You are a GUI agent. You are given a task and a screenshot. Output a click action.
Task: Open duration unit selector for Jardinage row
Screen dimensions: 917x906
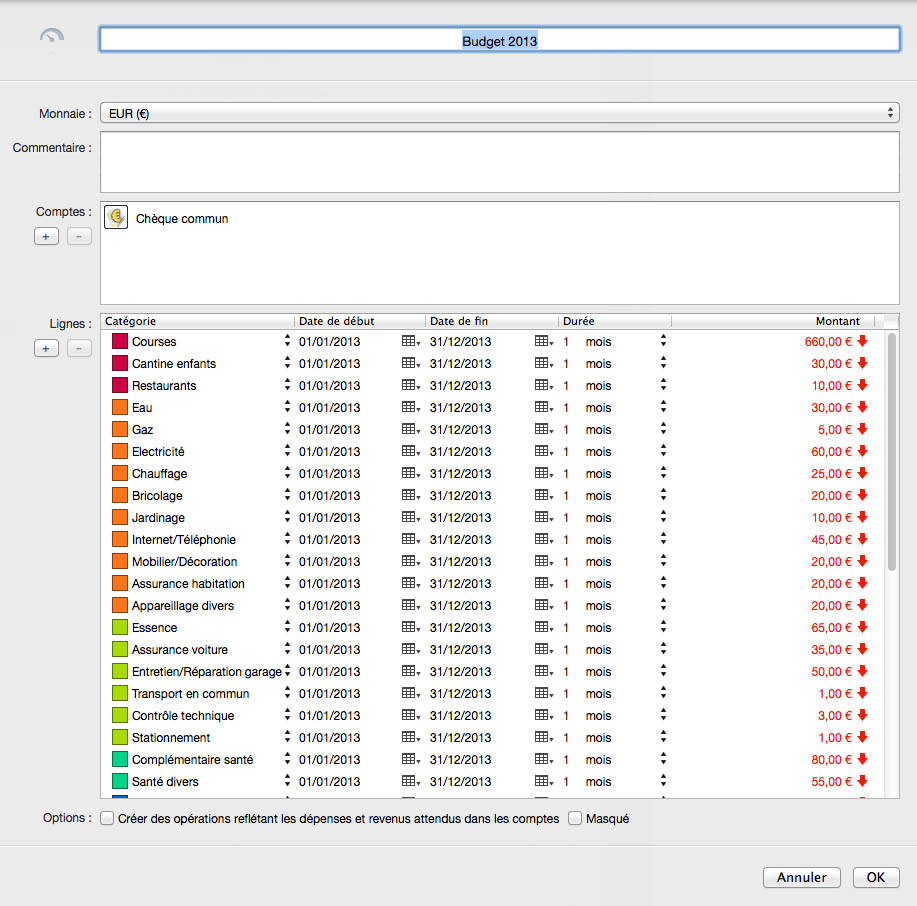point(663,517)
